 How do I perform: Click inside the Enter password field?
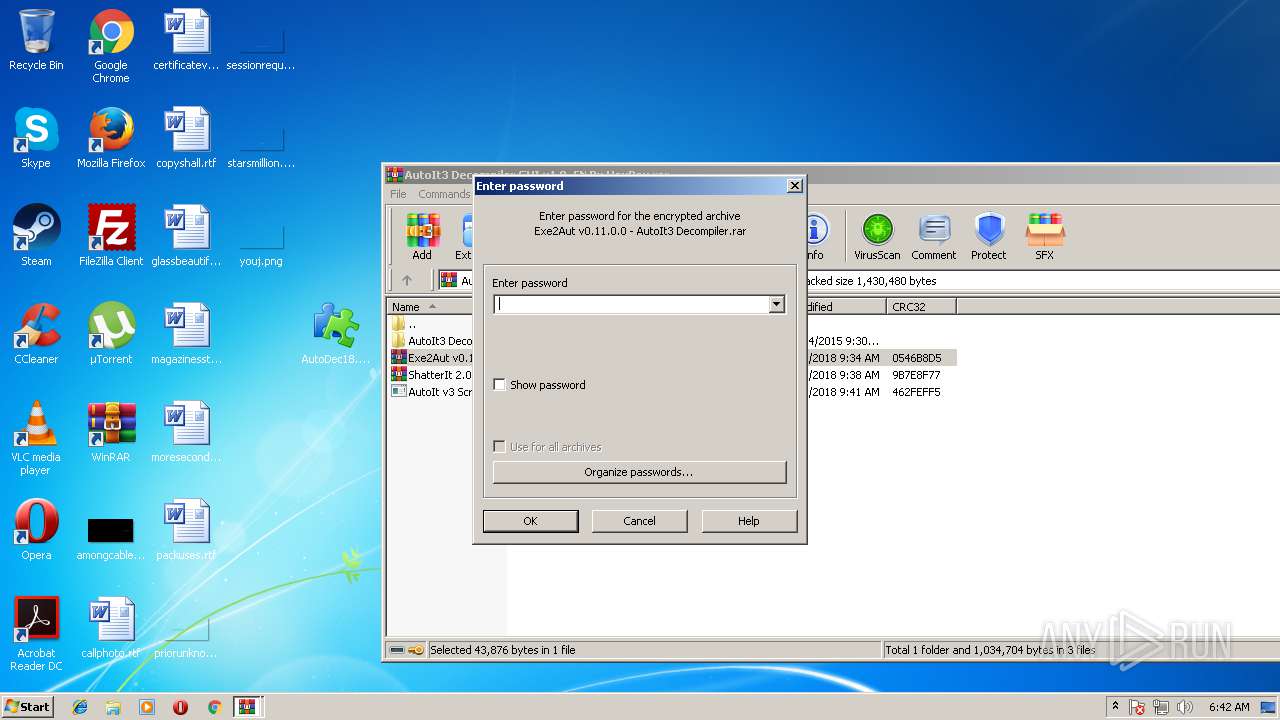click(631, 304)
